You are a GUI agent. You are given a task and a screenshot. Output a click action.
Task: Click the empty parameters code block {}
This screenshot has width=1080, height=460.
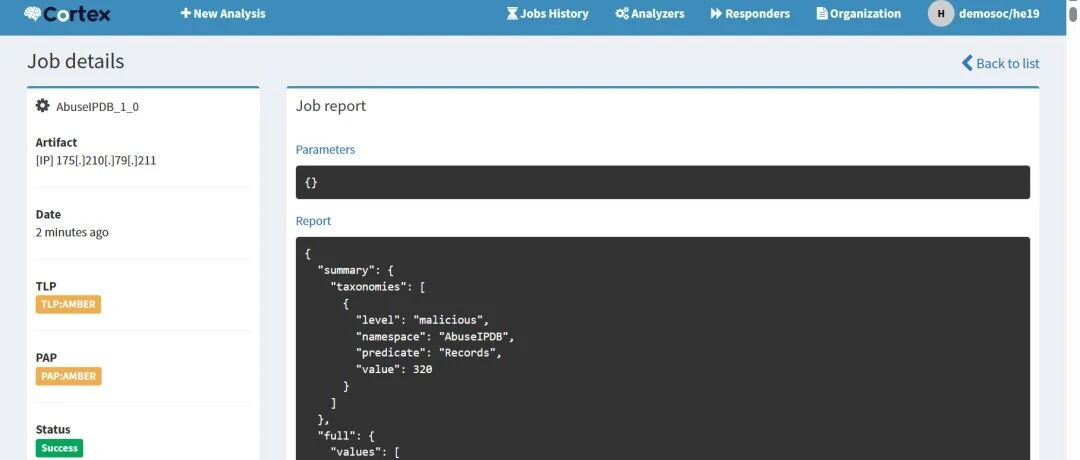point(663,182)
